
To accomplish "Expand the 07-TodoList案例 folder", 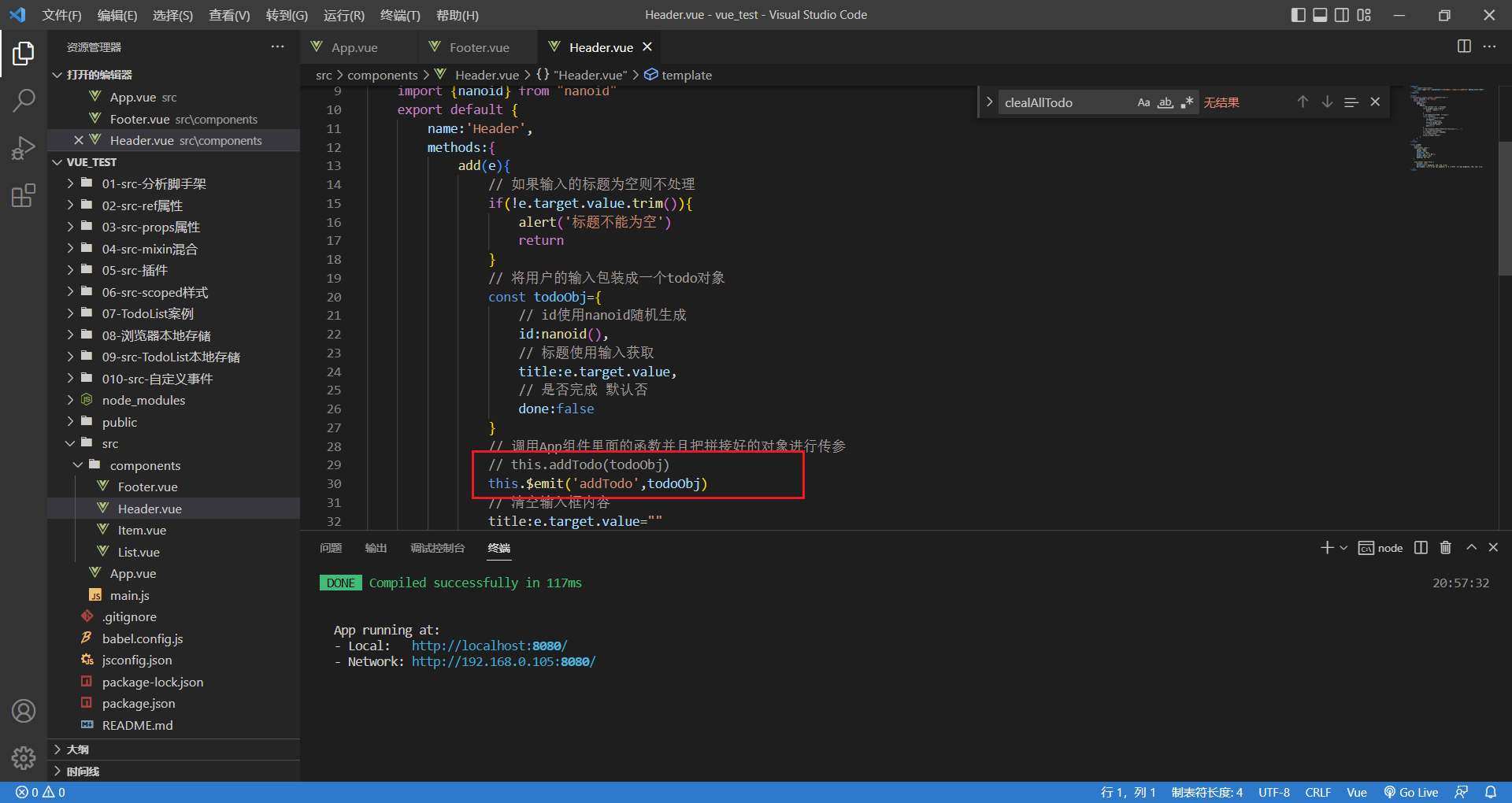I will (x=148, y=313).
